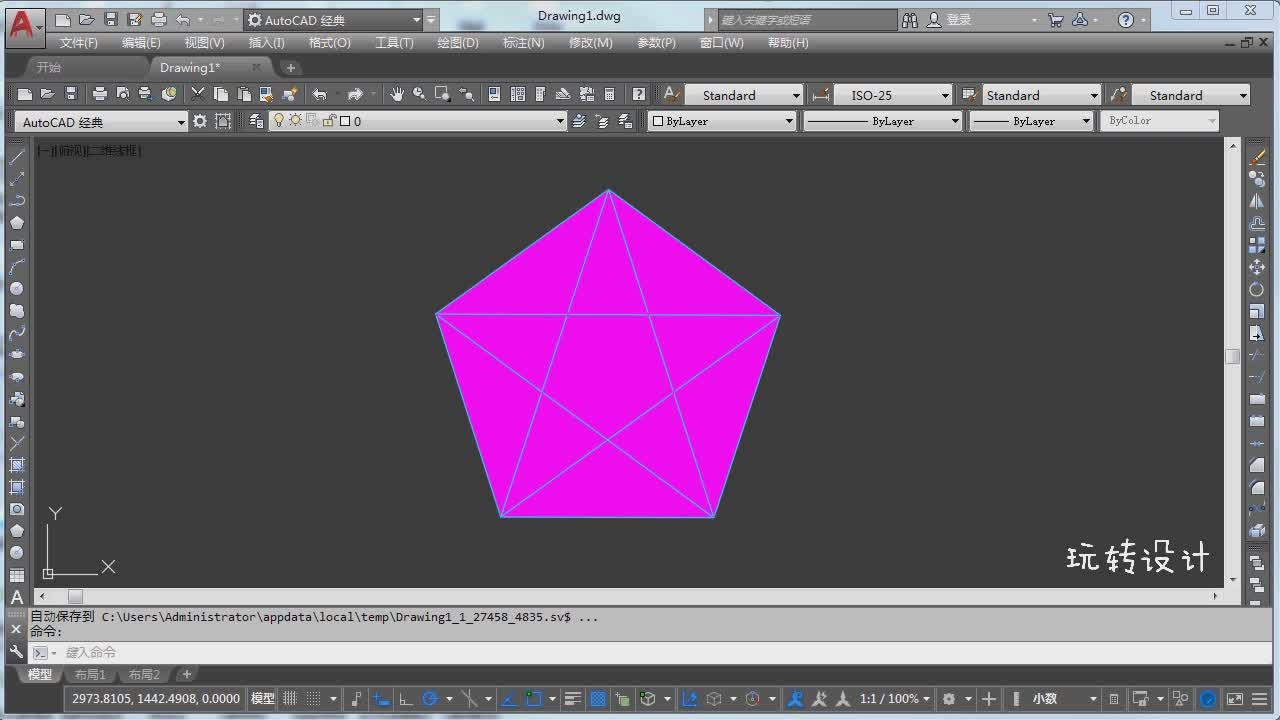Image resolution: width=1280 pixels, height=720 pixels.
Task: Select the multiline Text tool (A)
Action: (17, 597)
